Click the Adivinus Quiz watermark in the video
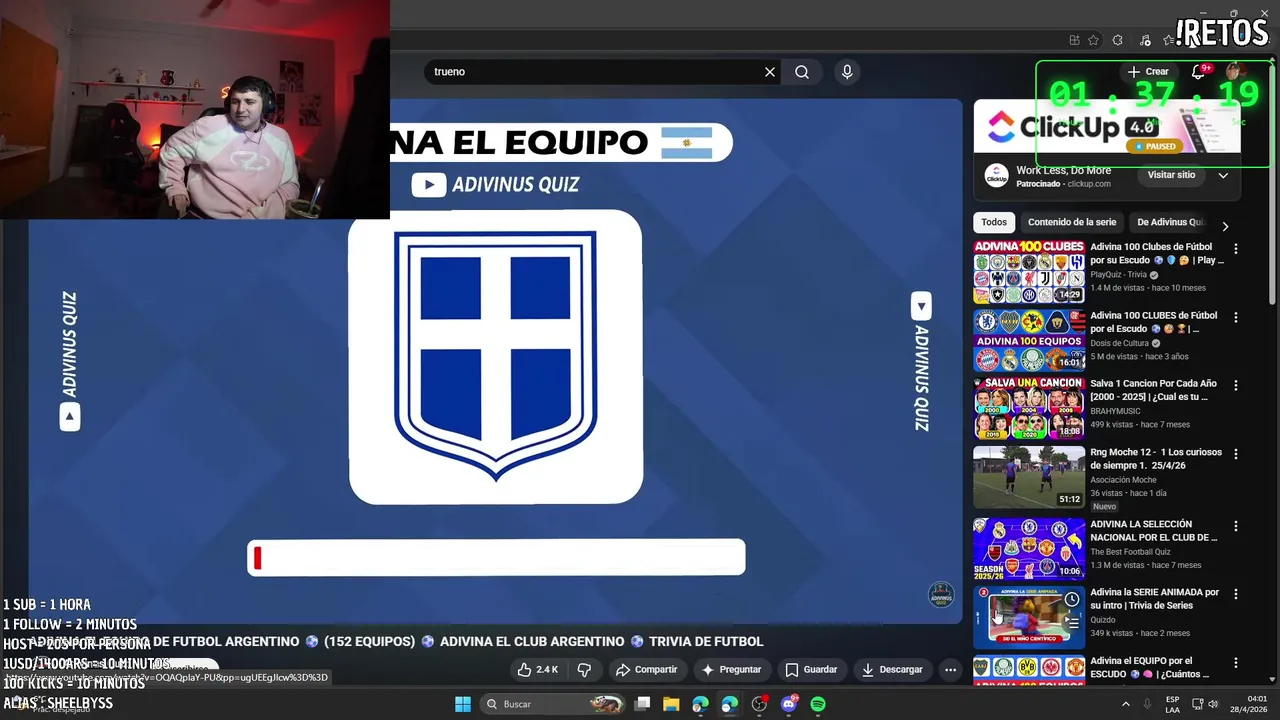 [x=940, y=595]
